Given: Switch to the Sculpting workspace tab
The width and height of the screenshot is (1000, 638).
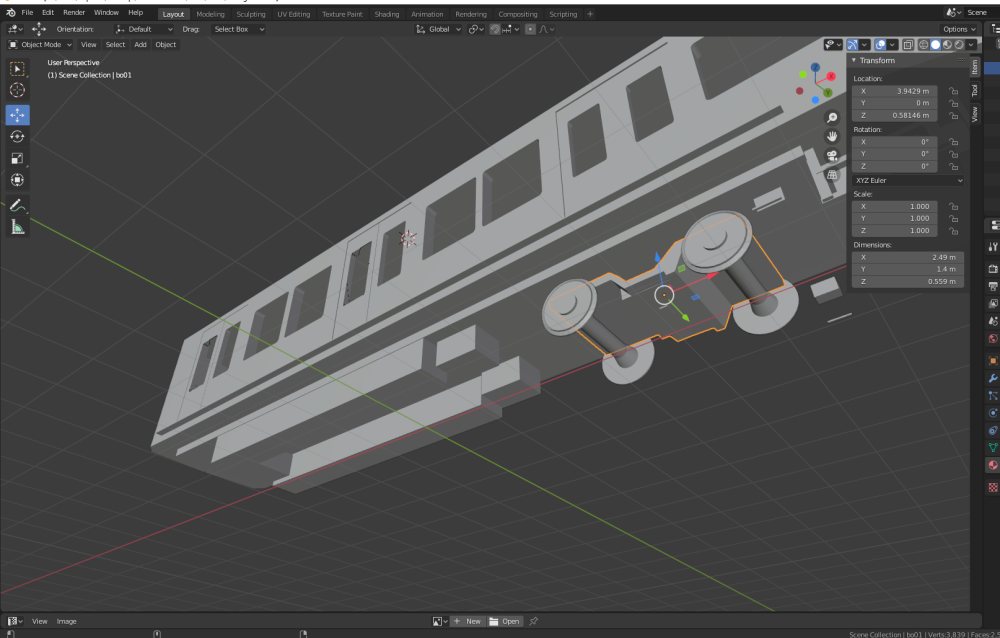Looking at the screenshot, I should pos(250,14).
